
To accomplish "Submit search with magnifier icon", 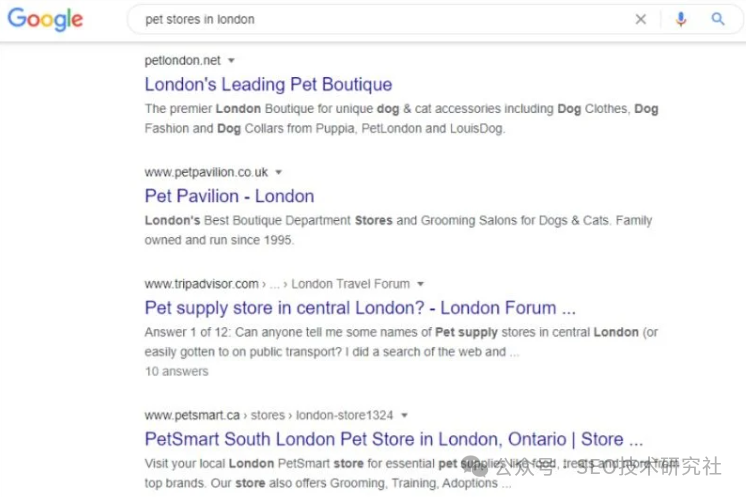I will (718, 19).
